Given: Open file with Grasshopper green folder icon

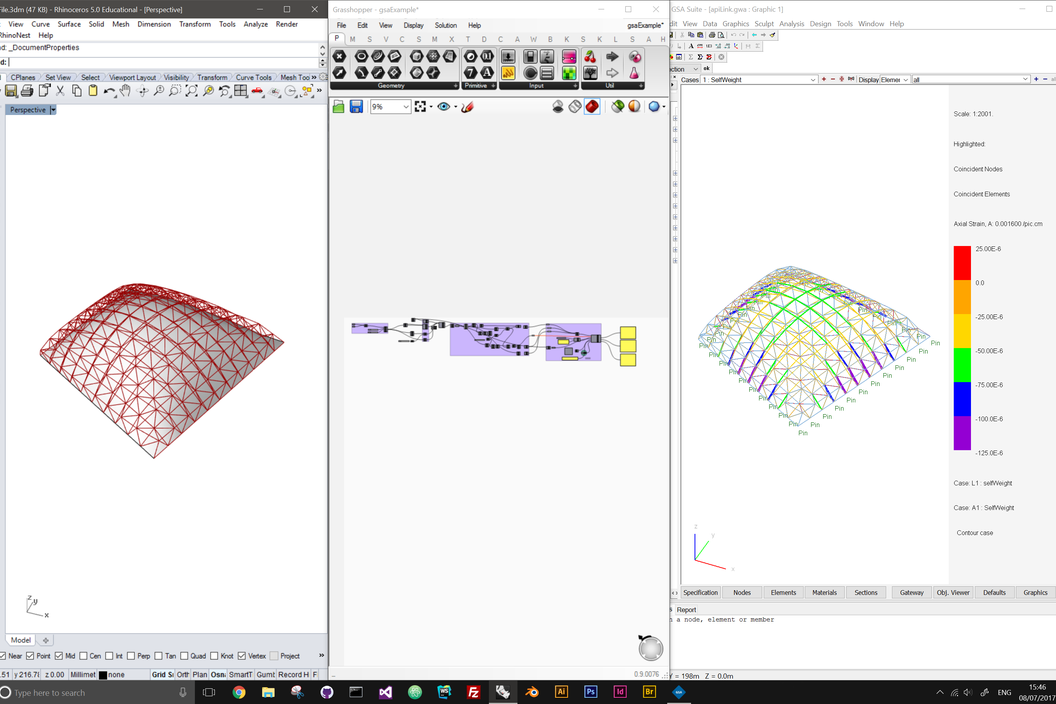Looking at the screenshot, I should [x=339, y=106].
